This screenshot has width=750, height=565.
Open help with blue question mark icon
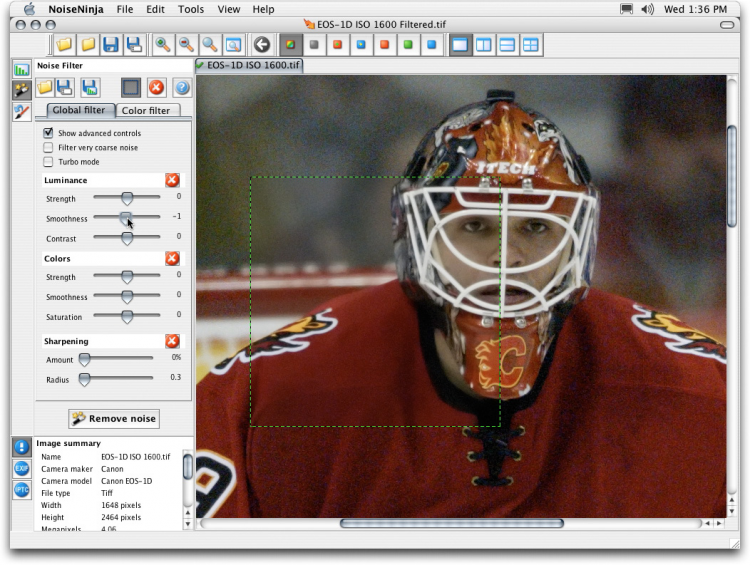(x=181, y=88)
